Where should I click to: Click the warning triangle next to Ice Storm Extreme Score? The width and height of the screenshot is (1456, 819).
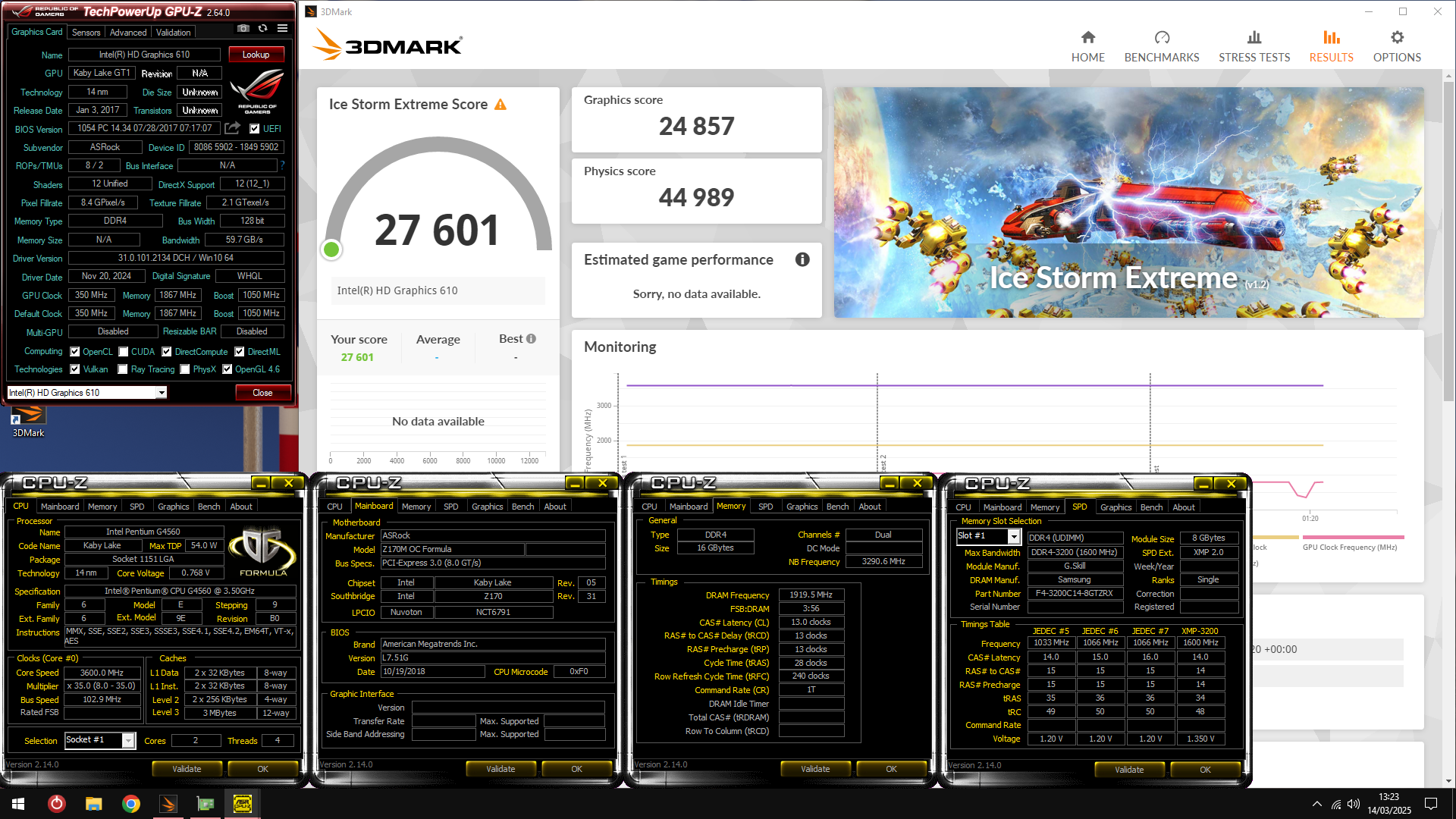pyautogui.click(x=500, y=105)
